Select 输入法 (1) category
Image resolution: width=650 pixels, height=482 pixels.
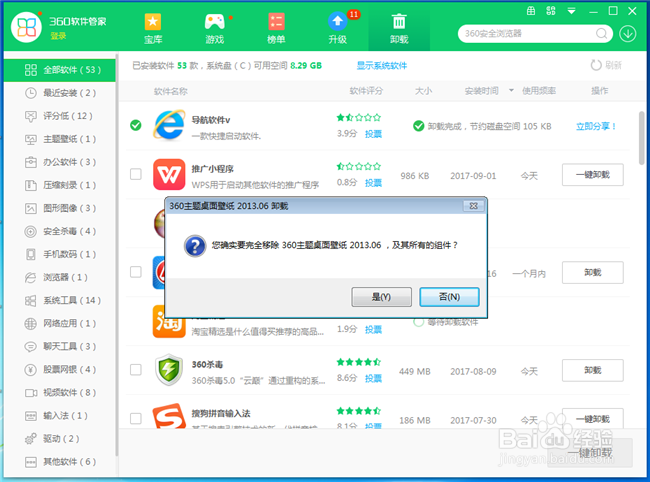click(x=60, y=416)
